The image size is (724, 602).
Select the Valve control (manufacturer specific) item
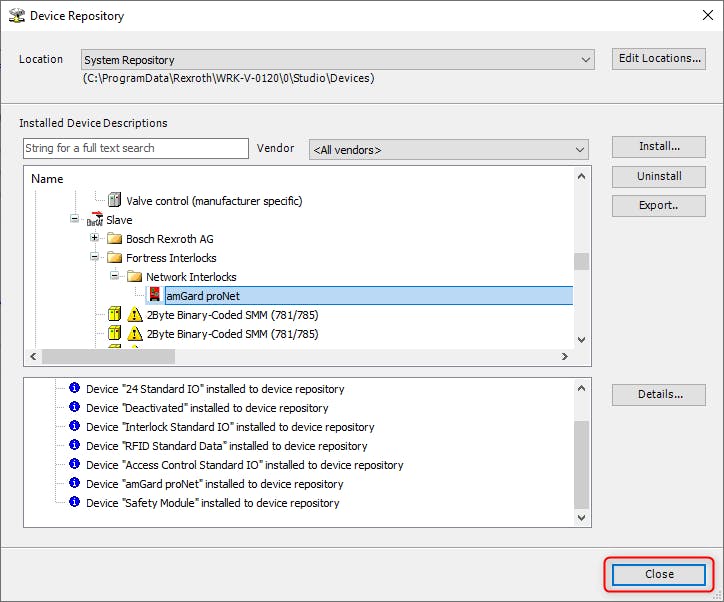click(214, 201)
